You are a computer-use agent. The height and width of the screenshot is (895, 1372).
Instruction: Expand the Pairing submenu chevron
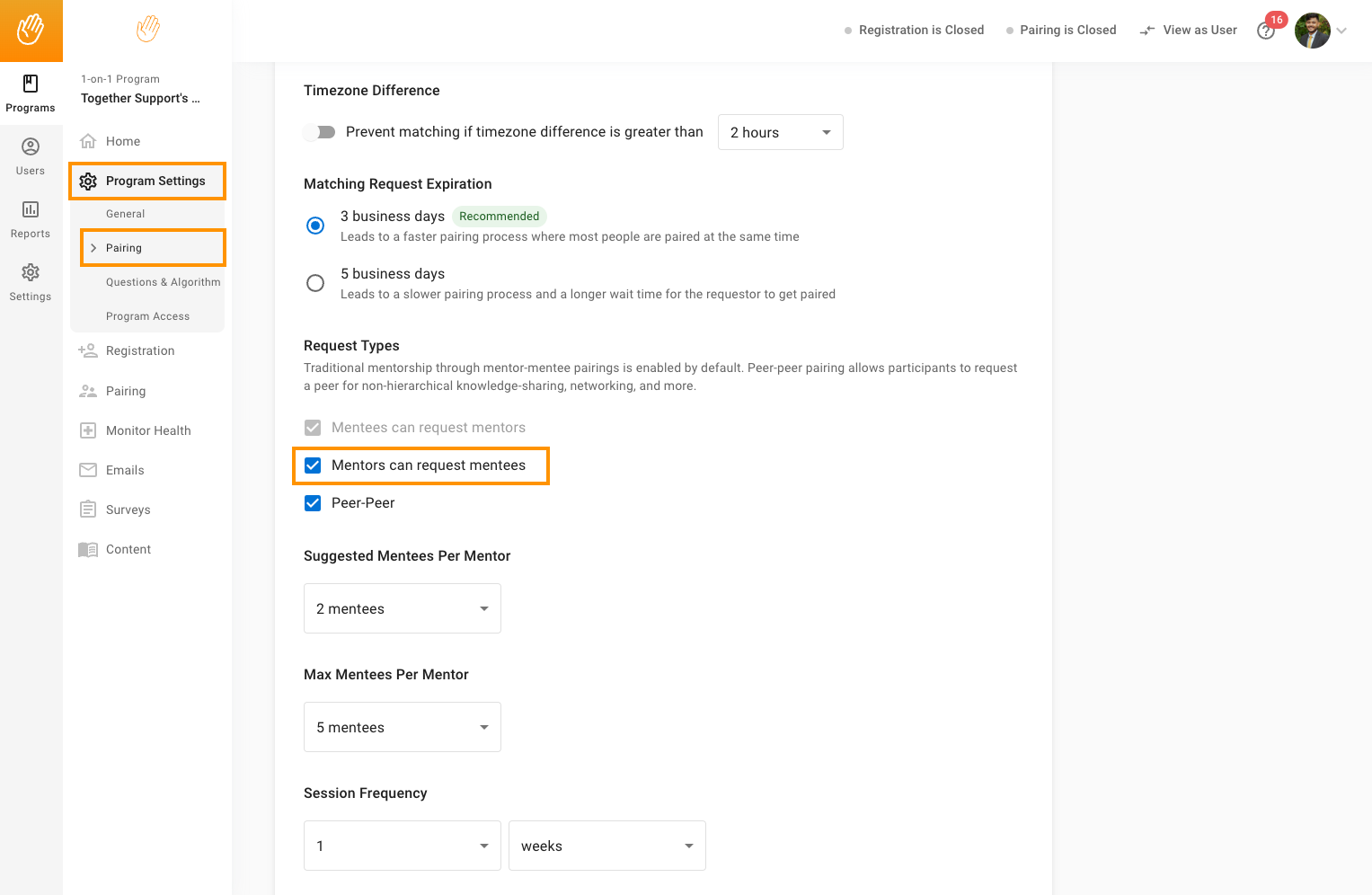[x=93, y=248]
